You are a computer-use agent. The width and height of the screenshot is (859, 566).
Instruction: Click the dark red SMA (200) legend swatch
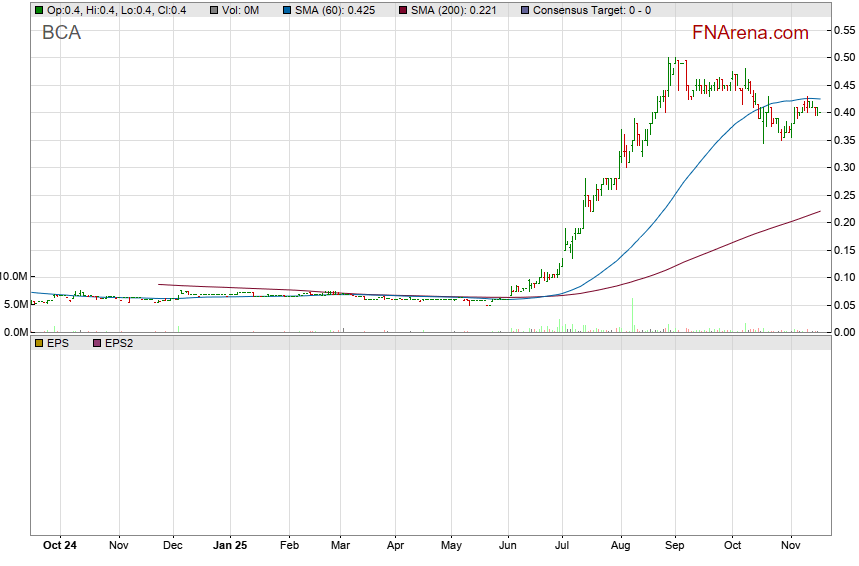point(403,9)
